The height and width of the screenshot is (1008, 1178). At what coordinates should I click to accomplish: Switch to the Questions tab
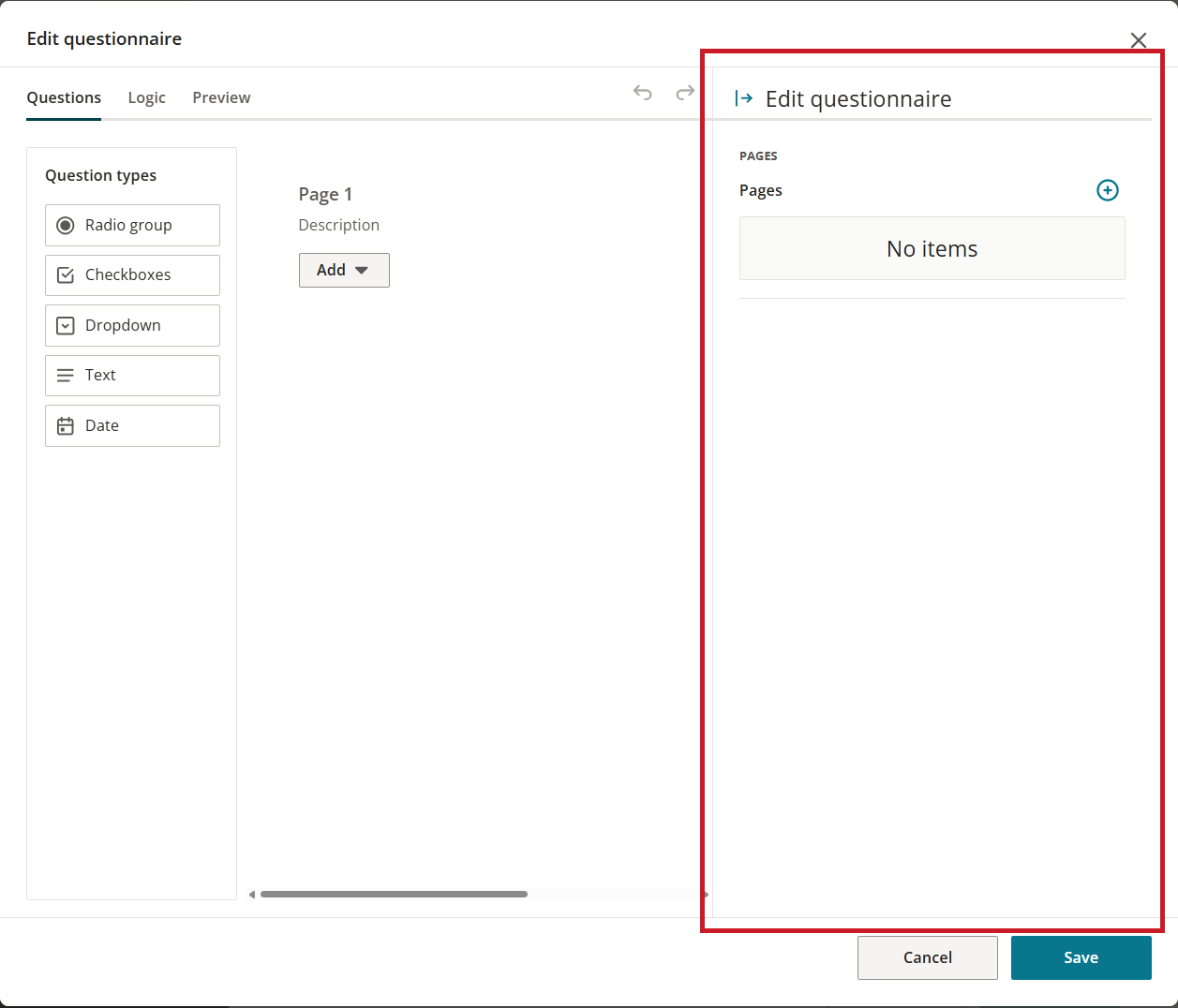coord(64,97)
